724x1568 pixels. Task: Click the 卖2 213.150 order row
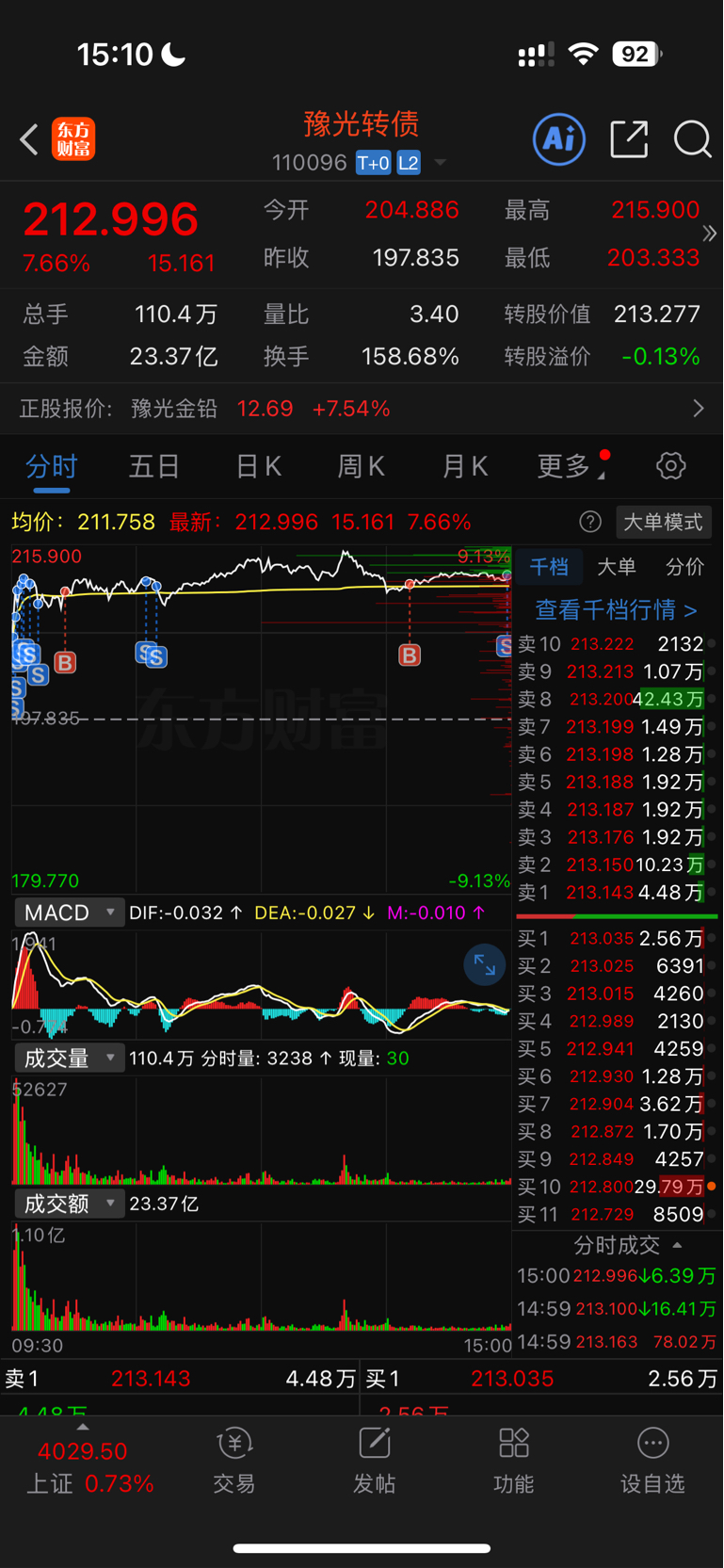617,865
